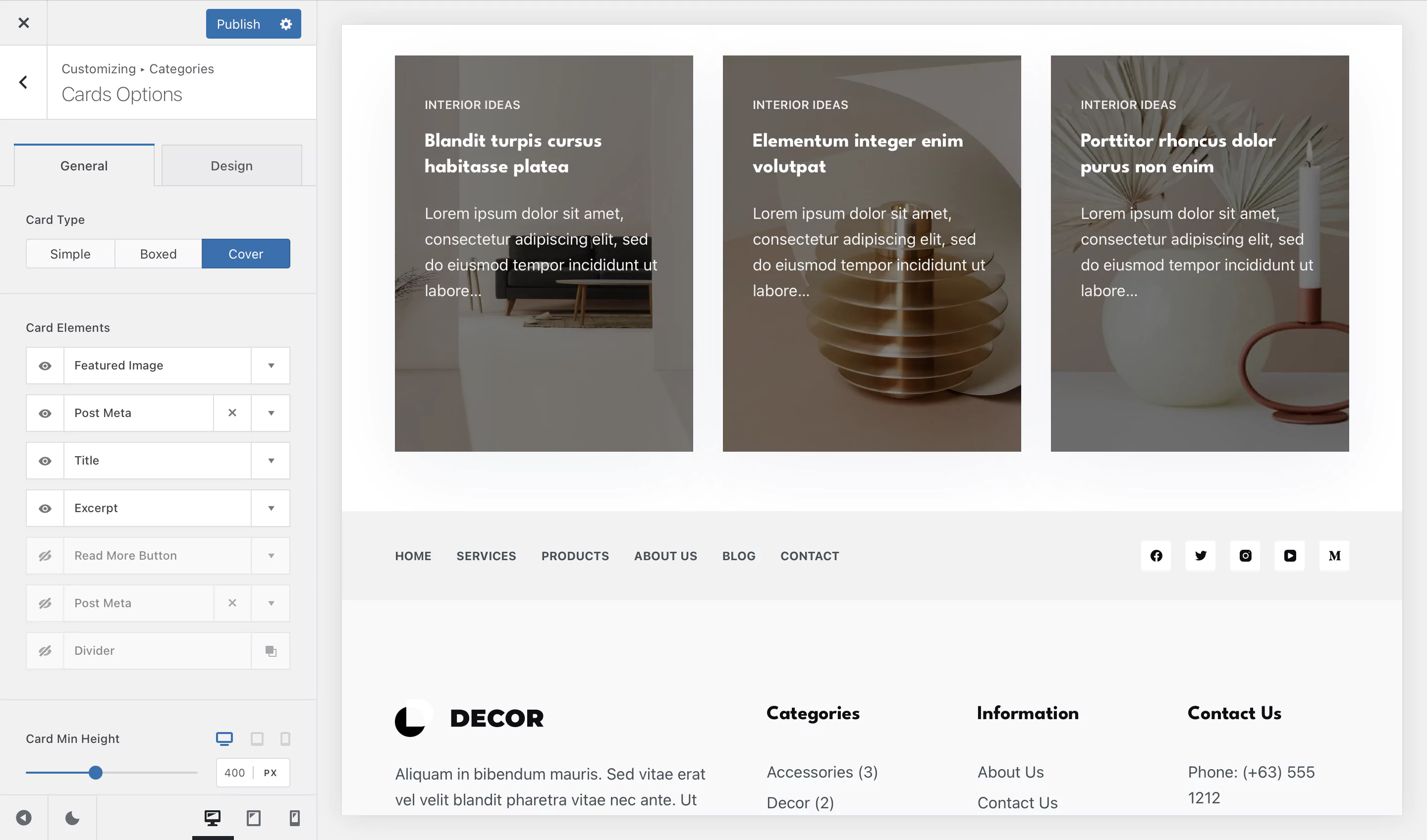Enable dark mode preview with moon icon
1427x840 pixels.
point(72,817)
